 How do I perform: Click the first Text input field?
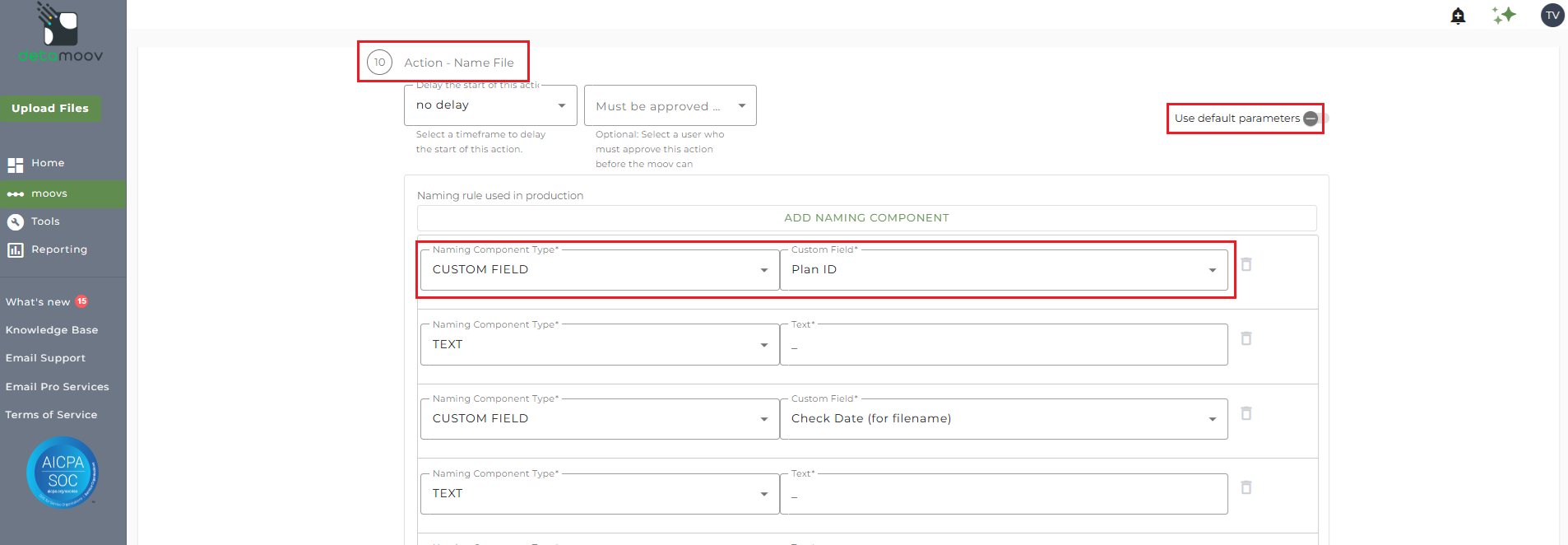click(x=1003, y=345)
